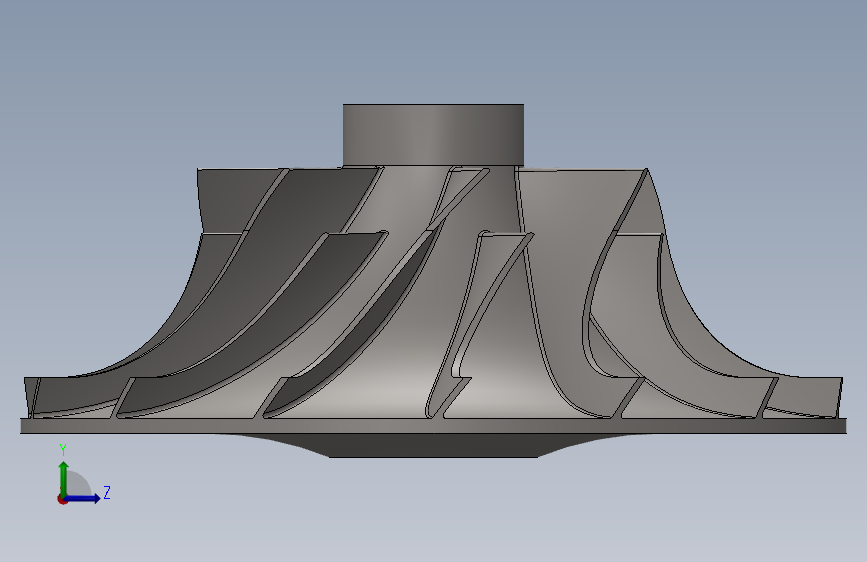
Task: Click the 3D impeller model in the viewport
Action: click(x=434, y=281)
